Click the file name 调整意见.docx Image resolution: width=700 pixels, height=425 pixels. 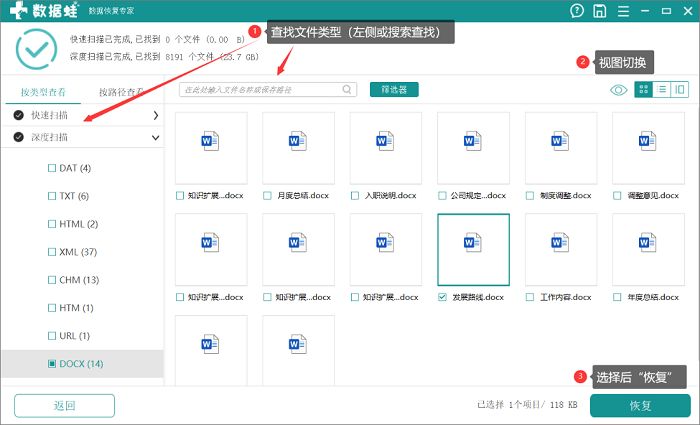(x=653, y=196)
